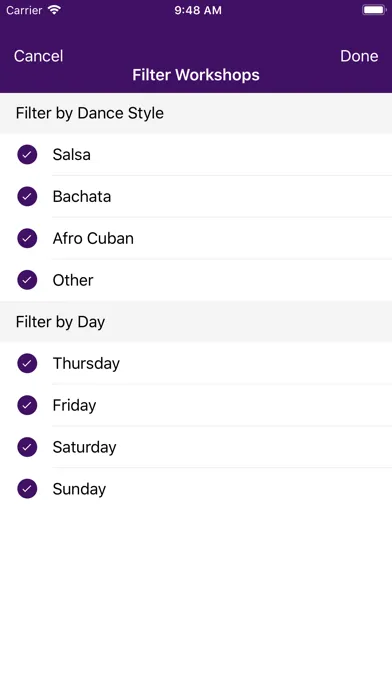
Task: Tap the Afro Cuban label
Action: point(93,238)
